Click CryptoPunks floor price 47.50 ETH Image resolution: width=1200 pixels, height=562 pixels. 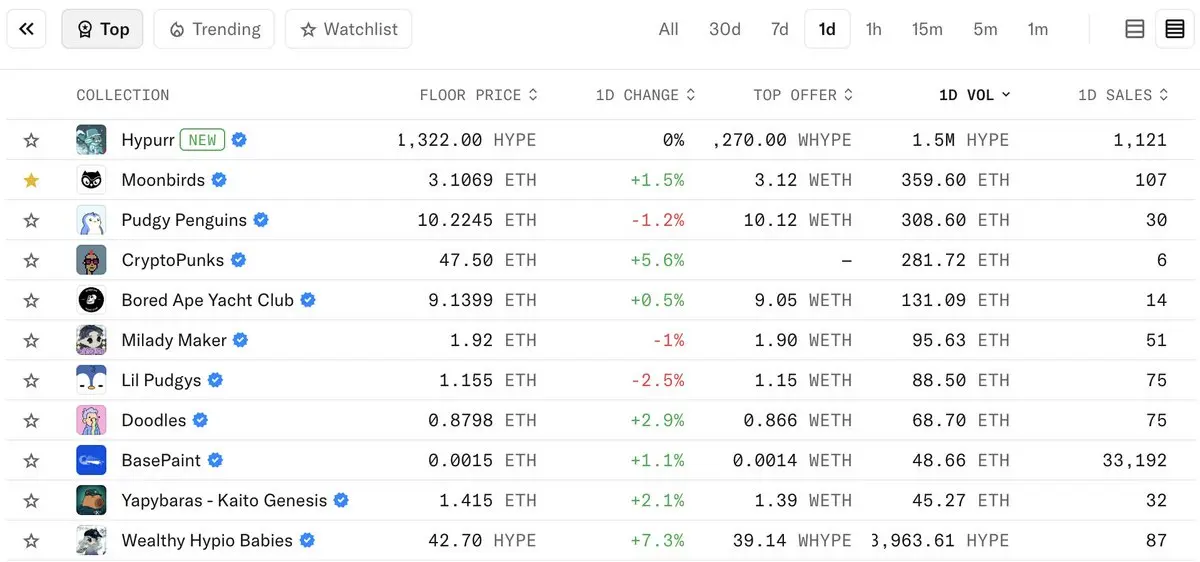(488, 260)
